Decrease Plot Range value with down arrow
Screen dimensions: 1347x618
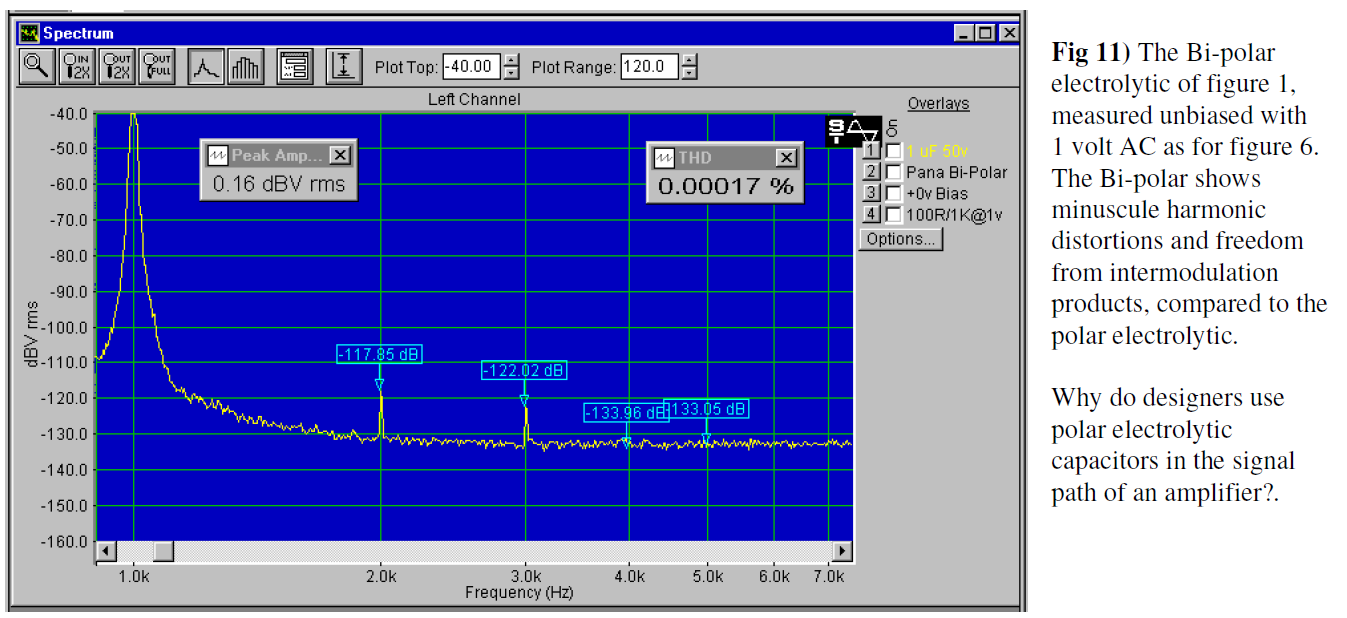(x=688, y=73)
